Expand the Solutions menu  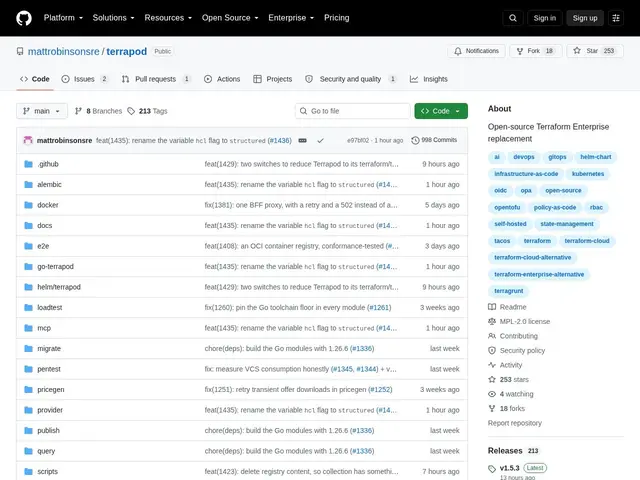pos(113,18)
